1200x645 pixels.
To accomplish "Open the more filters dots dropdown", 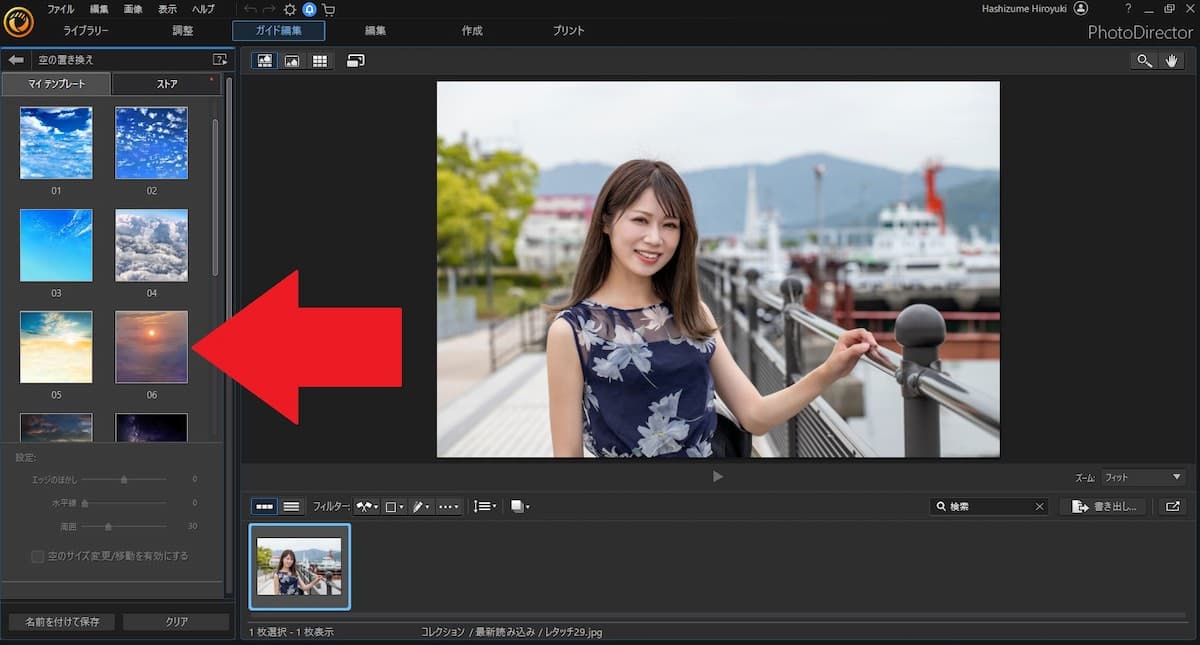I will pos(448,507).
